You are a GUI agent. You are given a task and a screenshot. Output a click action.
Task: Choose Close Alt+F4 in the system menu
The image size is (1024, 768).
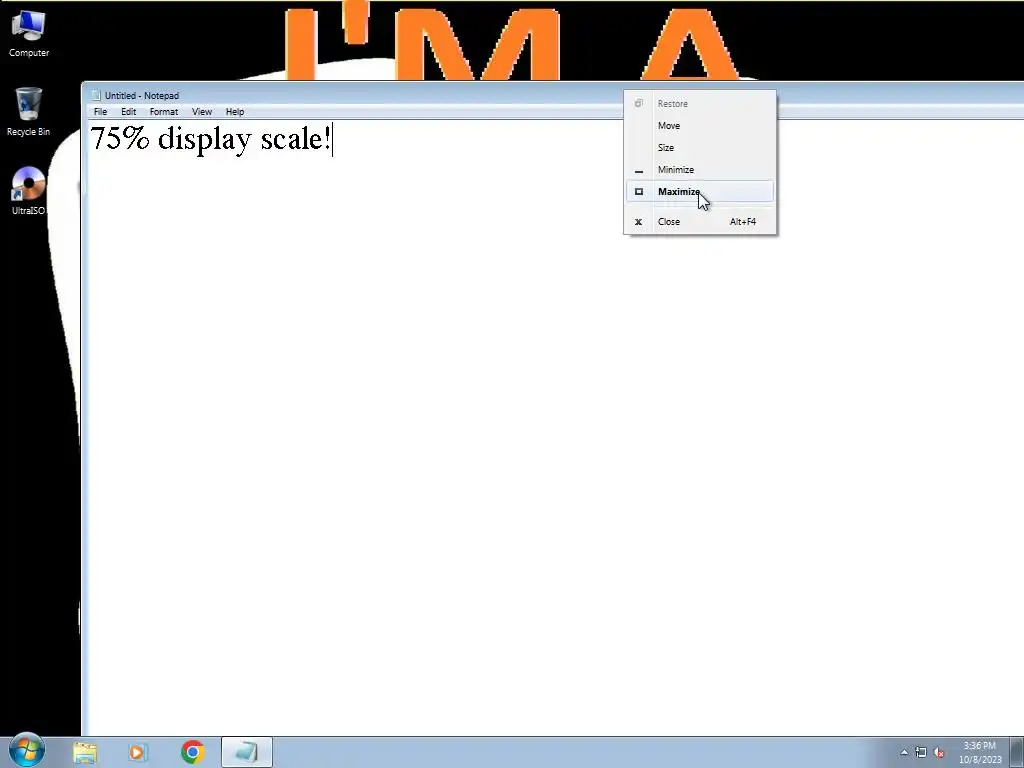point(700,221)
